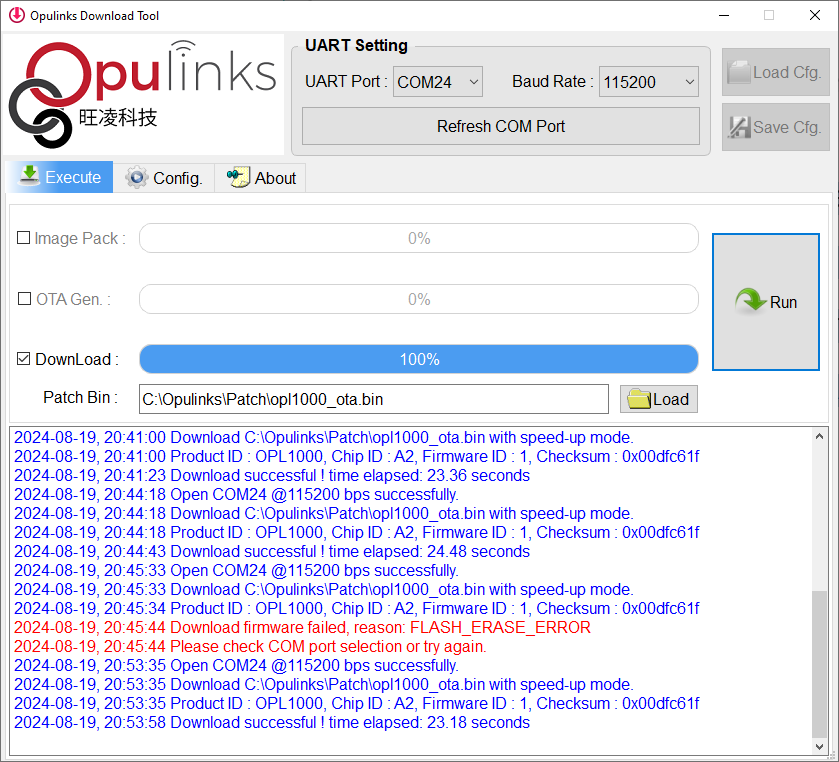The image size is (839, 762).
Task: Click the Save Cfg. button
Action: tap(775, 127)
